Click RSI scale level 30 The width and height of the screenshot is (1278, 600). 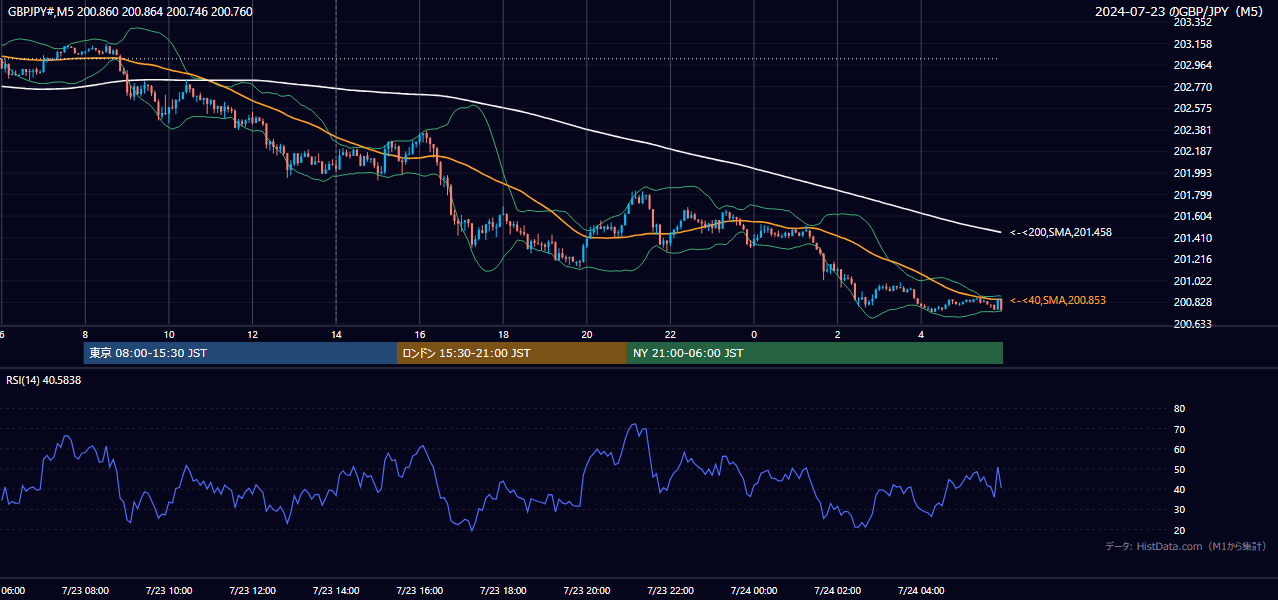tap(1179, 510)
